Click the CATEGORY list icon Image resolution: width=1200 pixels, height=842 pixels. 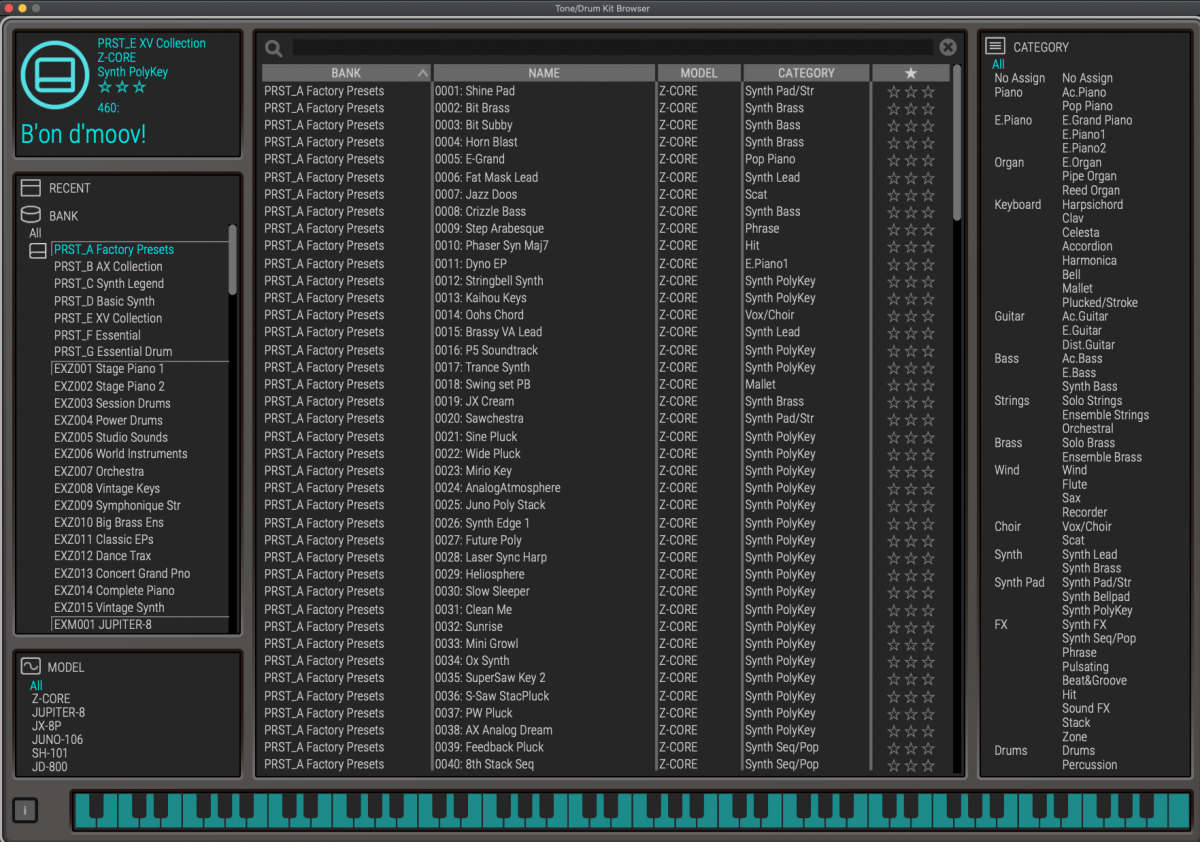pyautogui.click(x=995, y=46)
